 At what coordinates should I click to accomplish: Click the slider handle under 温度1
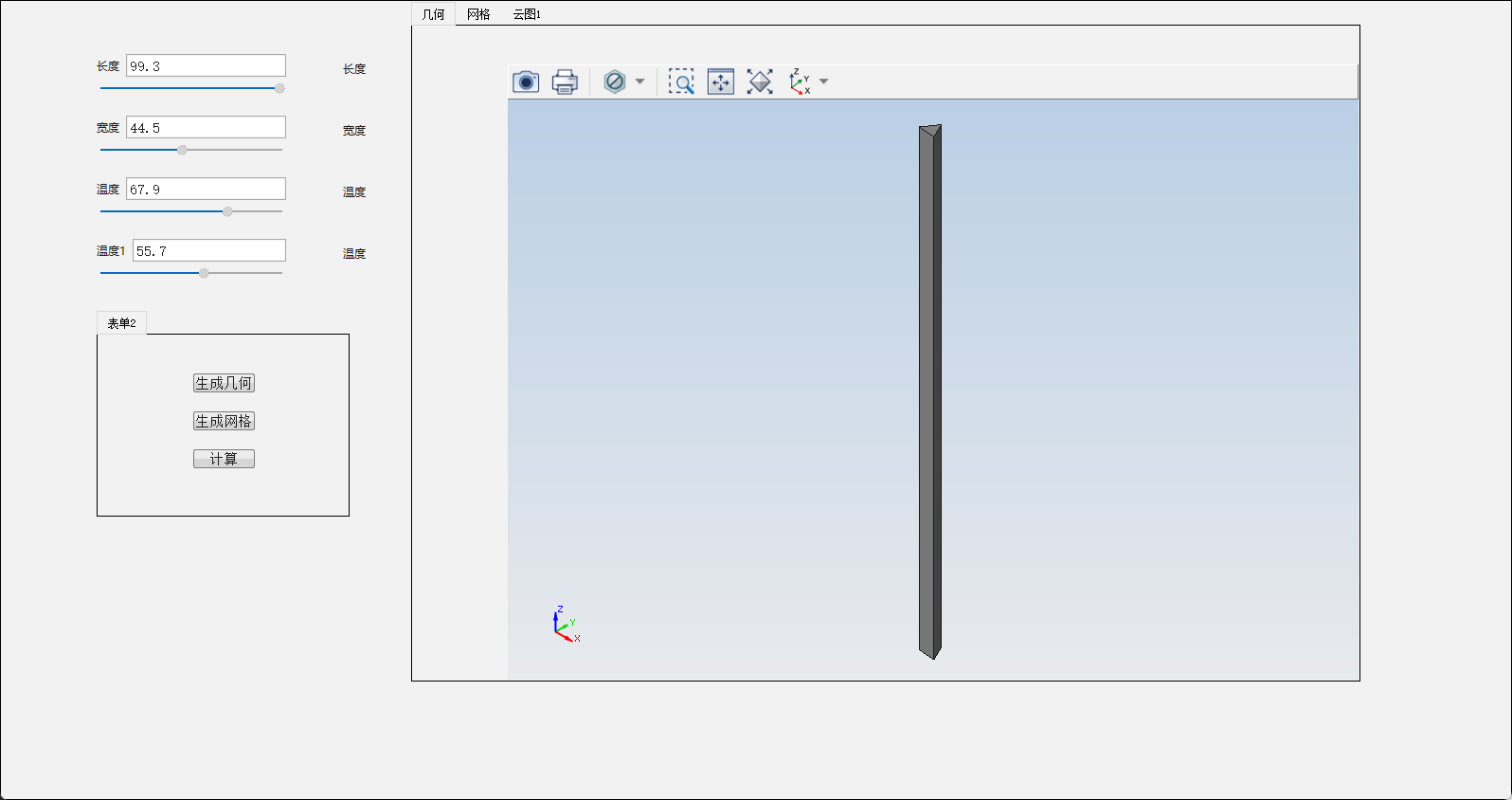pyautogui.click(x=204, y=273)
